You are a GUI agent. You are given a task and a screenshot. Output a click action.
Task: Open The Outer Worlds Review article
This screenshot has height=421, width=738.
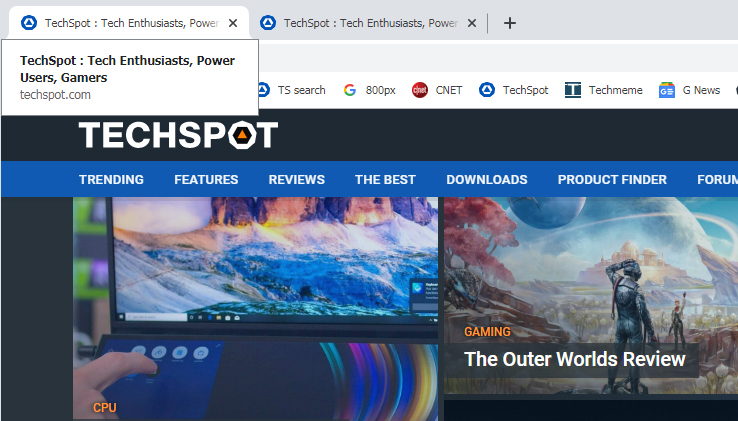coord(574,359)
